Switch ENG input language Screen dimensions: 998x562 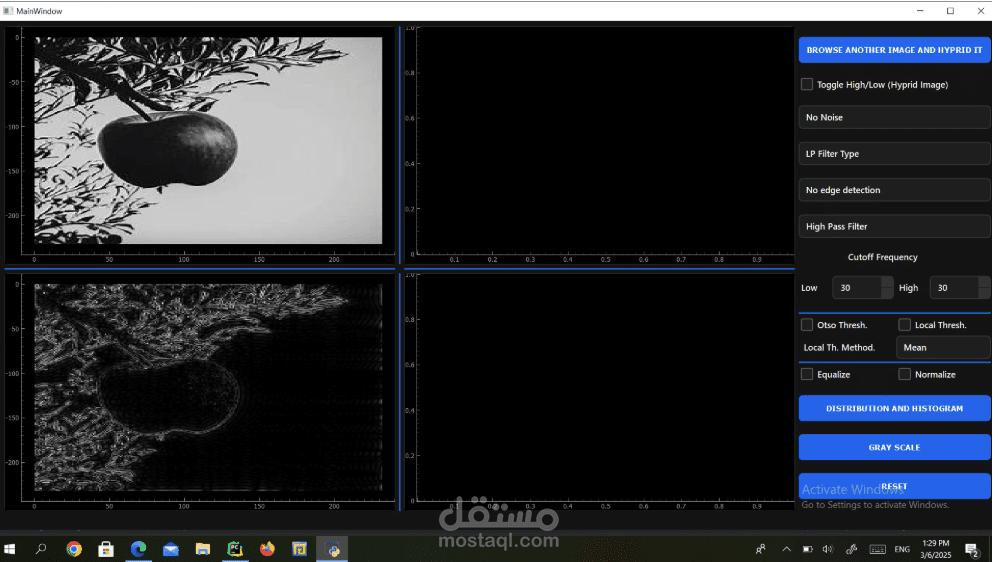click(902, 549)
